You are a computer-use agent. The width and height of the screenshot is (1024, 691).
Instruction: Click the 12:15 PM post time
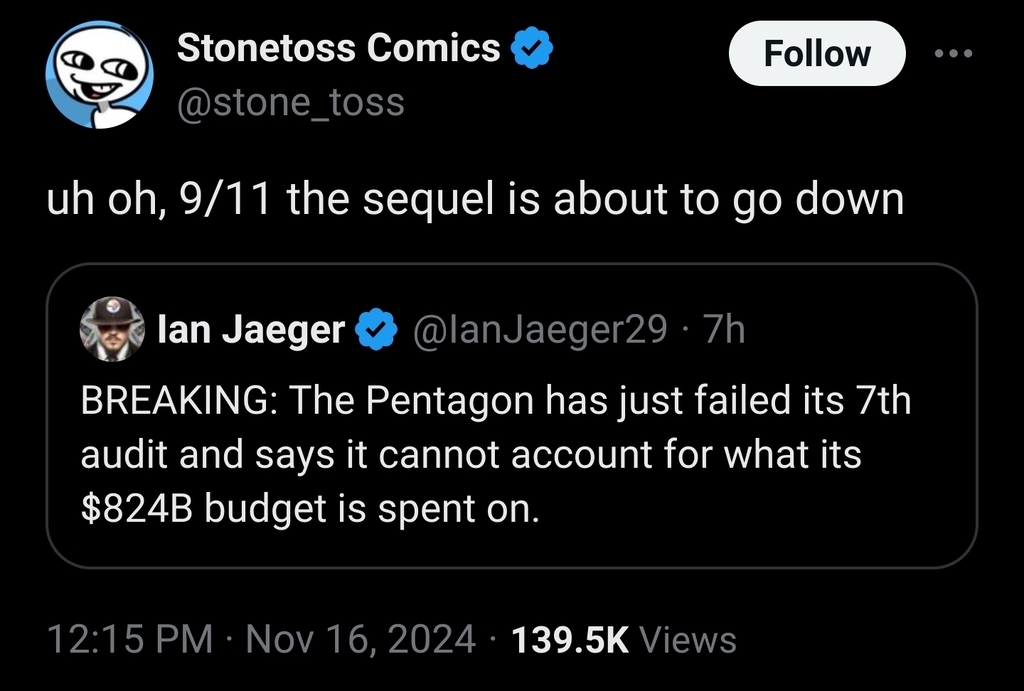pos(129,639)
